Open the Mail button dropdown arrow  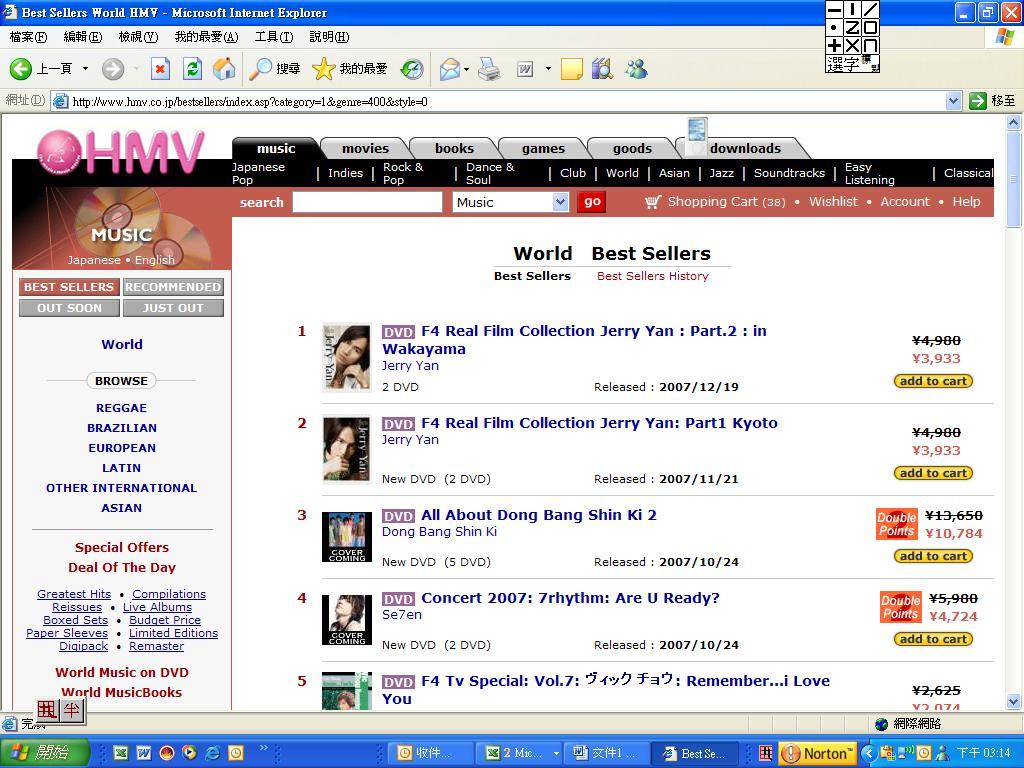coord(466,69)
